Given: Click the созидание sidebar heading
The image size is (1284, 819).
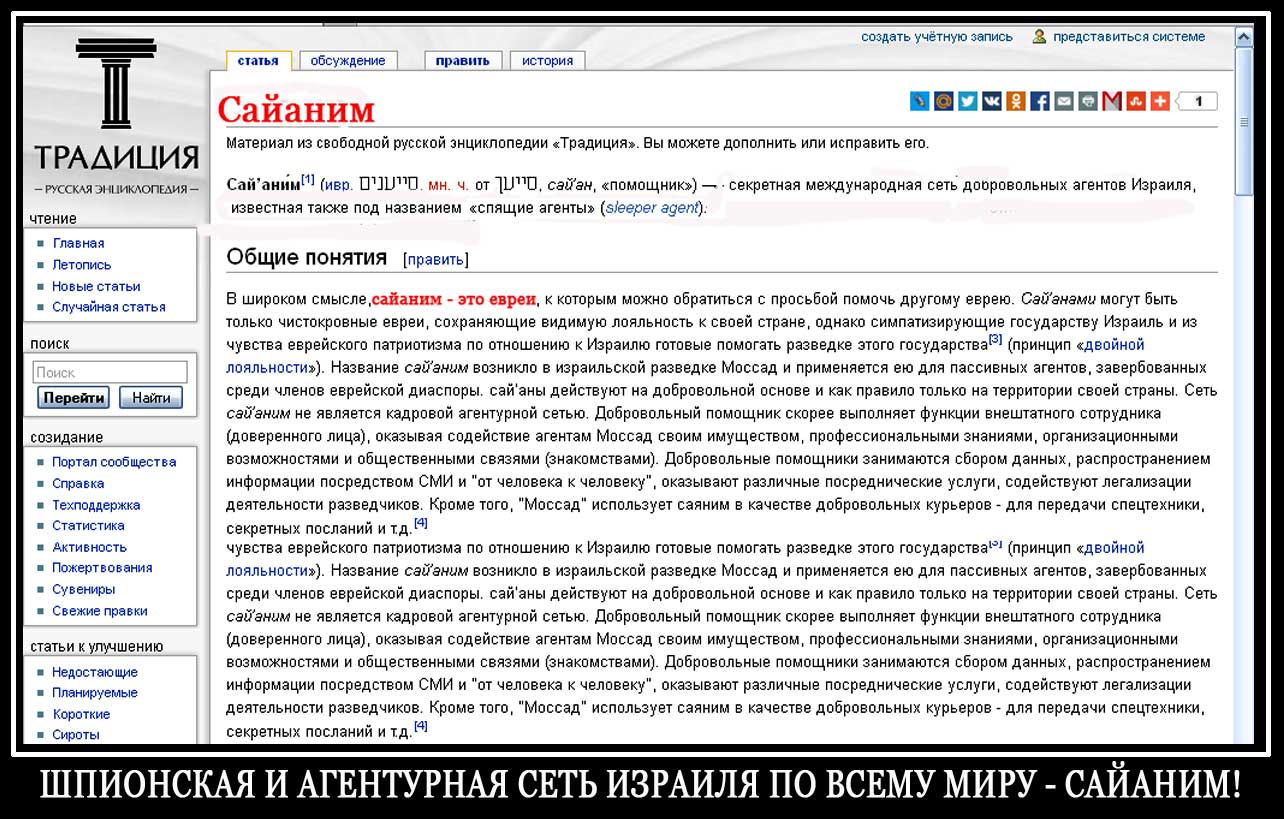Looking at the screenshot, I should 67,437.
